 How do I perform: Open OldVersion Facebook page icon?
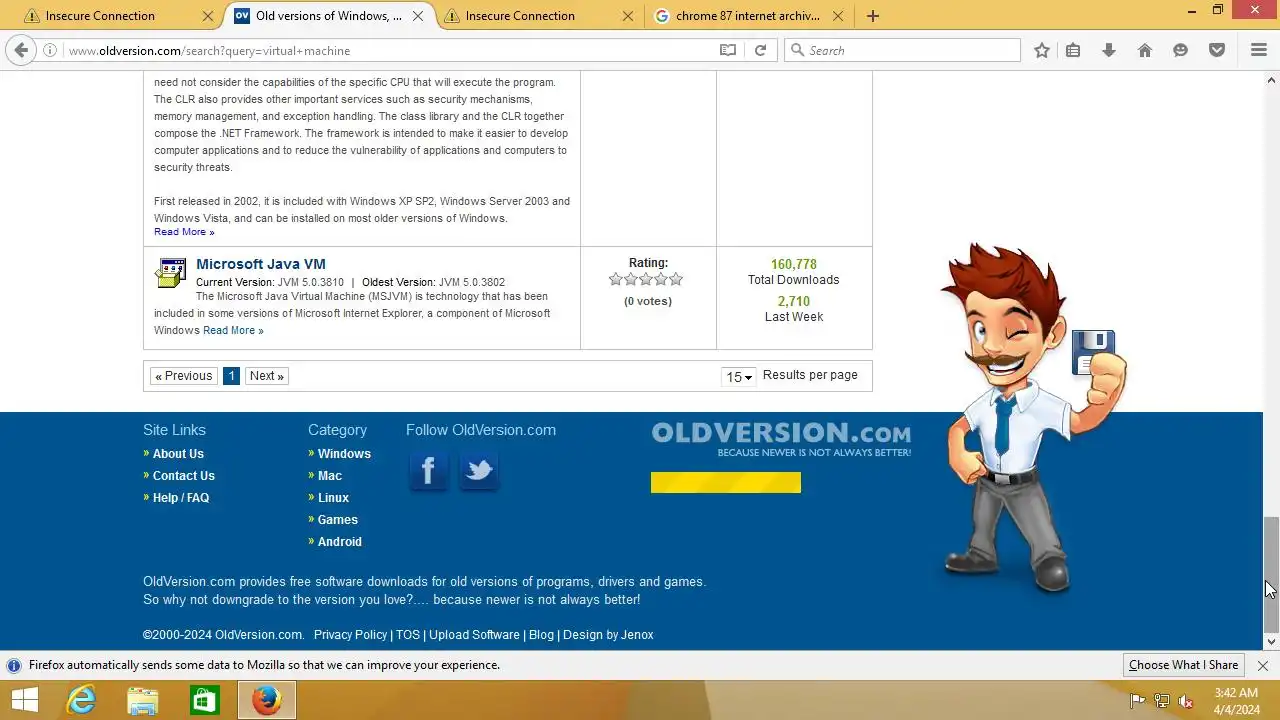429,470
